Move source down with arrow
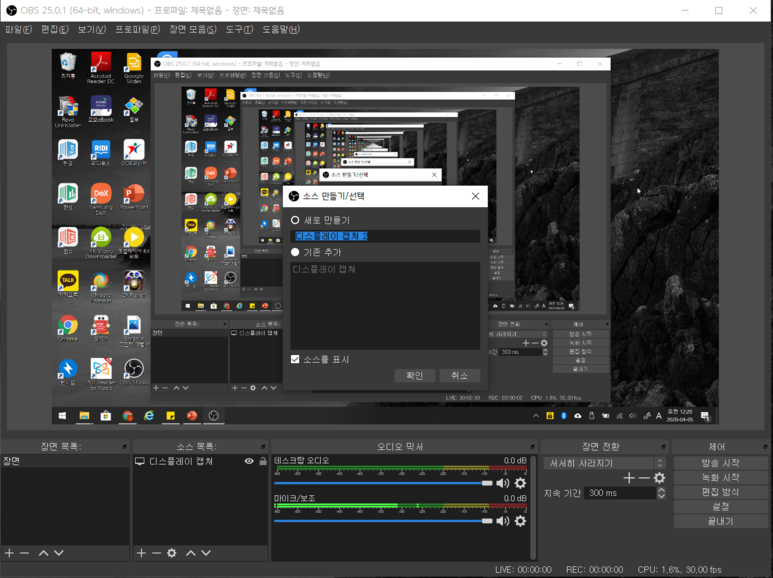Viewport: 773px width, 578px height. coord(206,553)
